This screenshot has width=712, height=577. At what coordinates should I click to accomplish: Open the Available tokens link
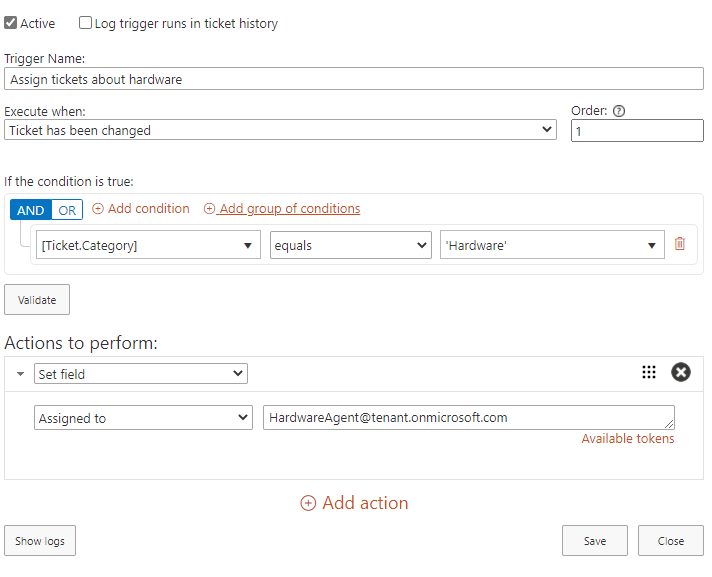click(628, 439)
